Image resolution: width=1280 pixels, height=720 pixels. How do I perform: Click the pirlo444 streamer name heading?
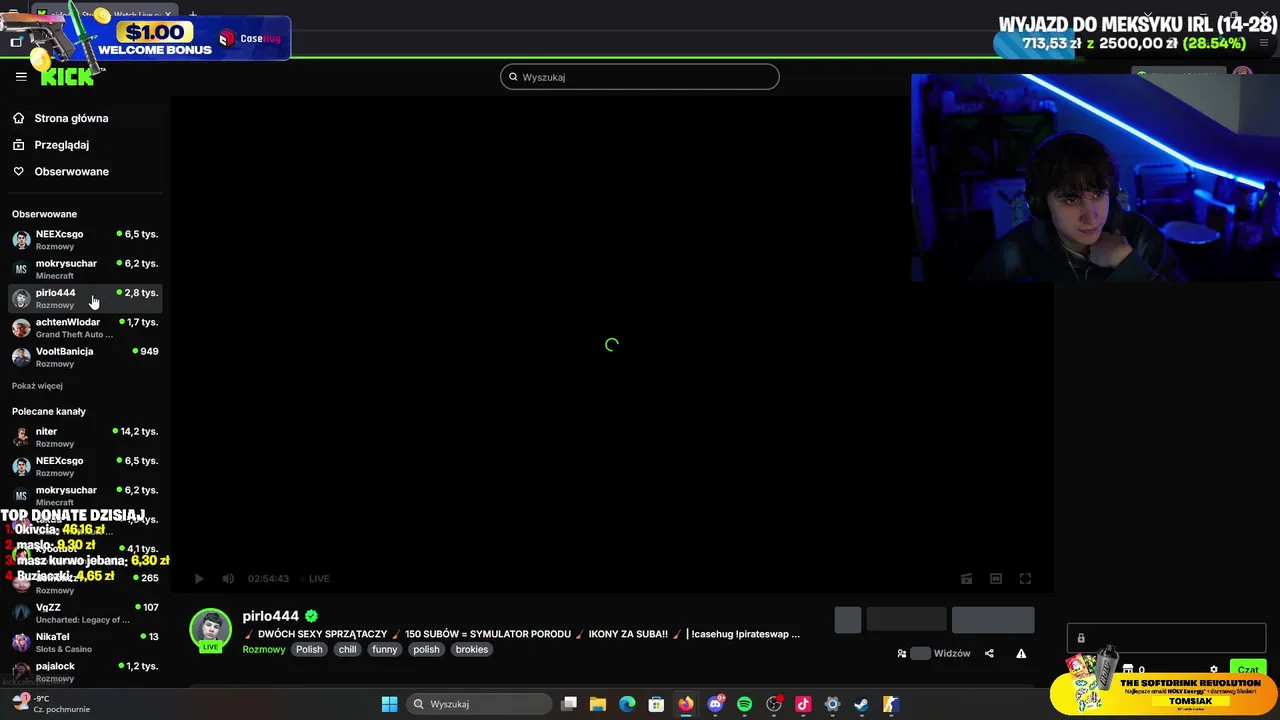point(270,616)
